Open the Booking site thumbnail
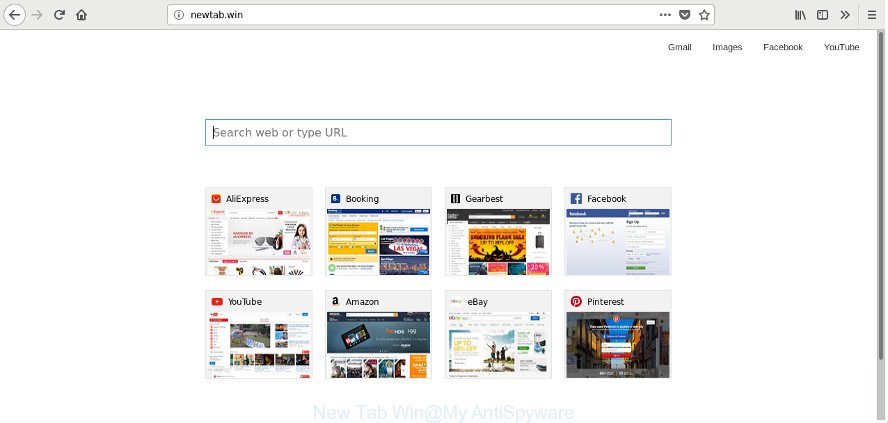888x423 pixels. tap(378, 242)
